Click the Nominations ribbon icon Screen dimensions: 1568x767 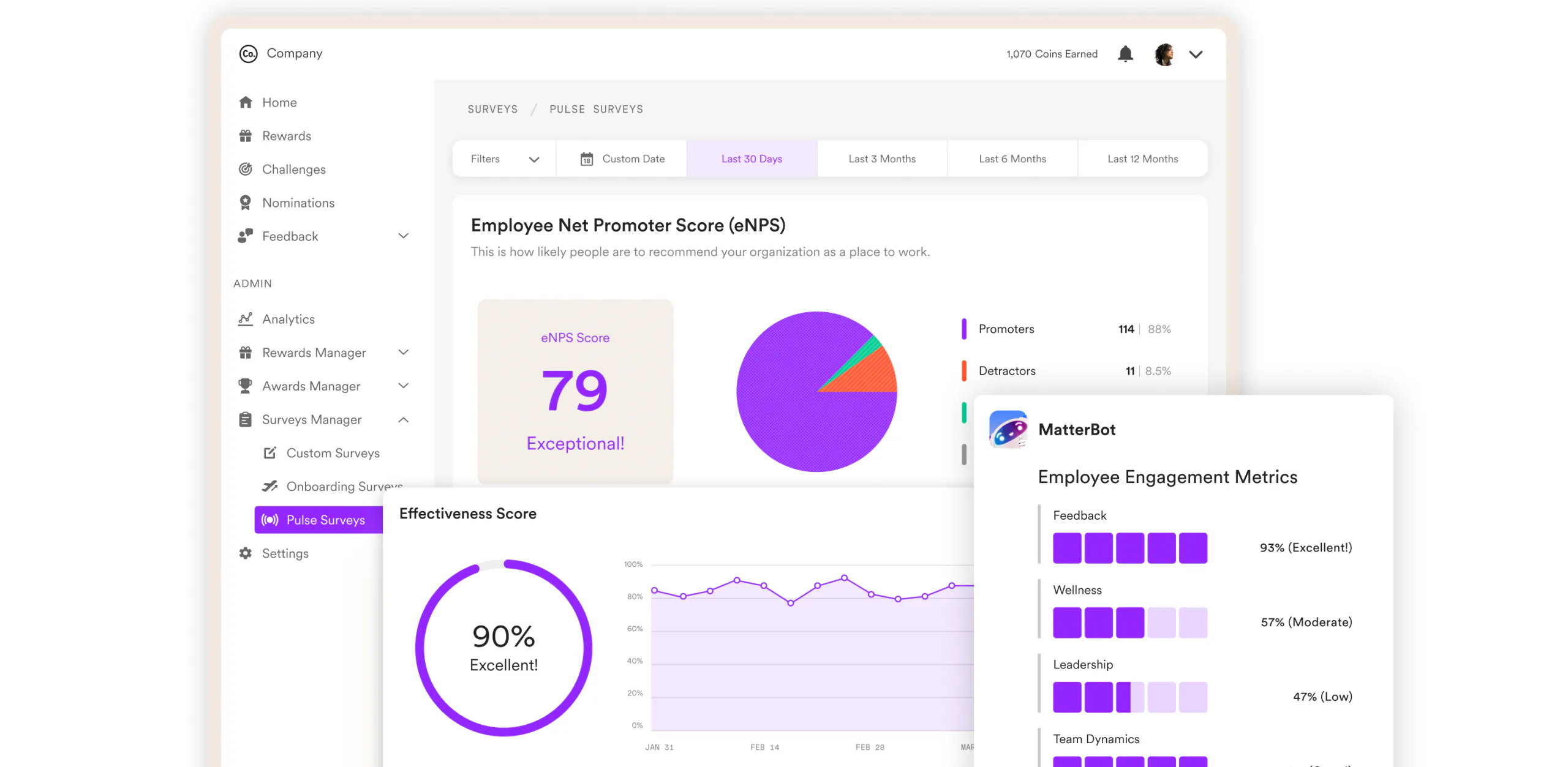tap(246, 203)
